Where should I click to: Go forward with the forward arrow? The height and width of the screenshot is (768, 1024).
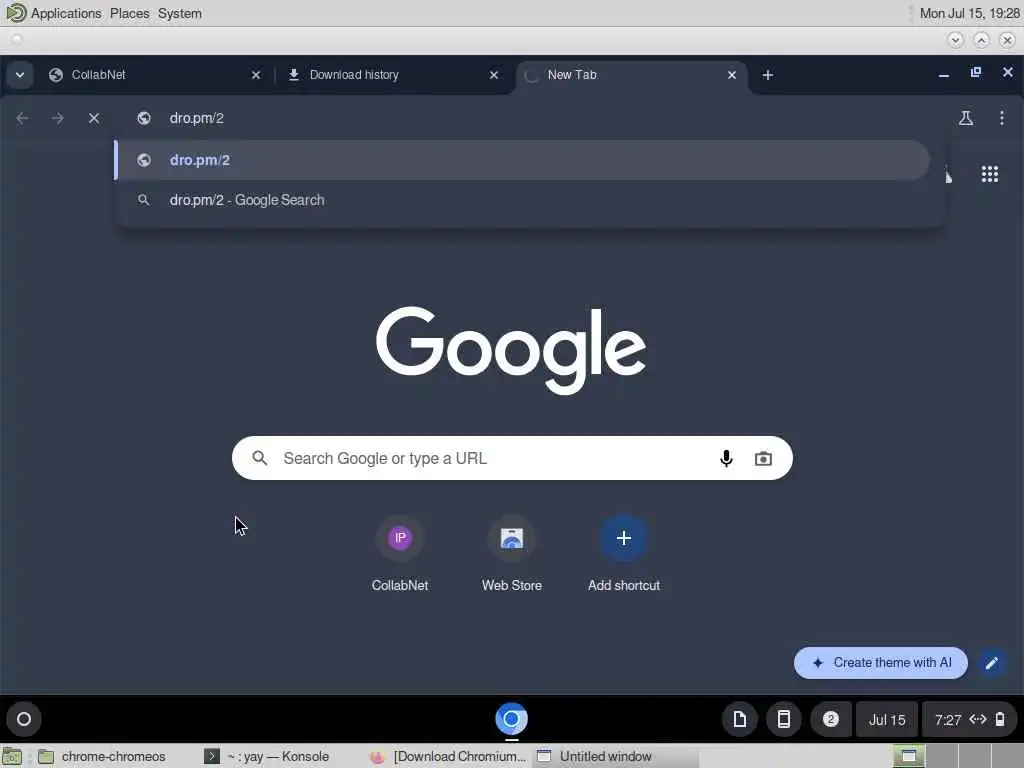(x=57, y=118)
